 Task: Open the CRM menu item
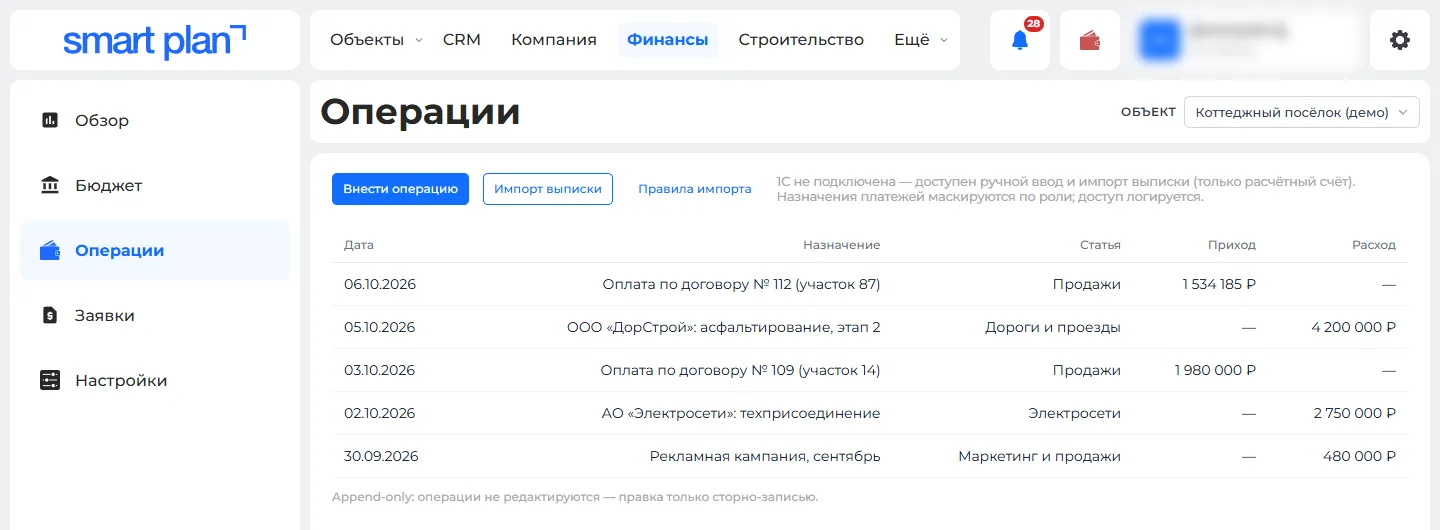462,40
